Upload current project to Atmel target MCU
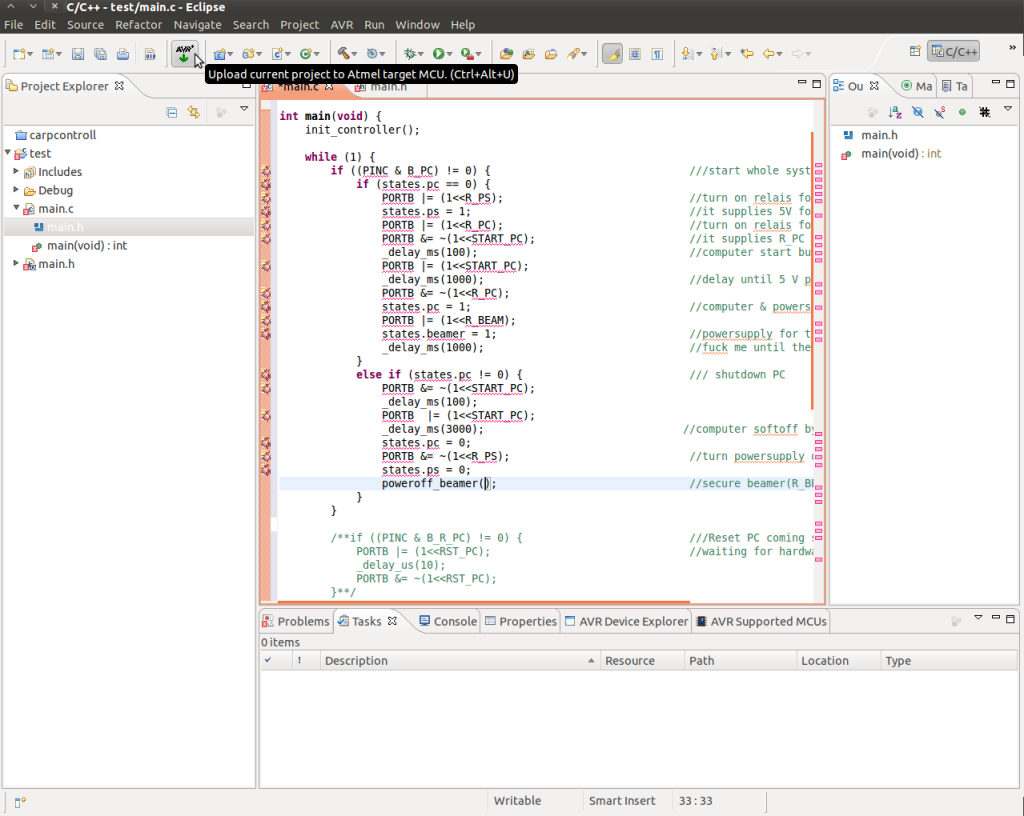 [x=185, y=53]
